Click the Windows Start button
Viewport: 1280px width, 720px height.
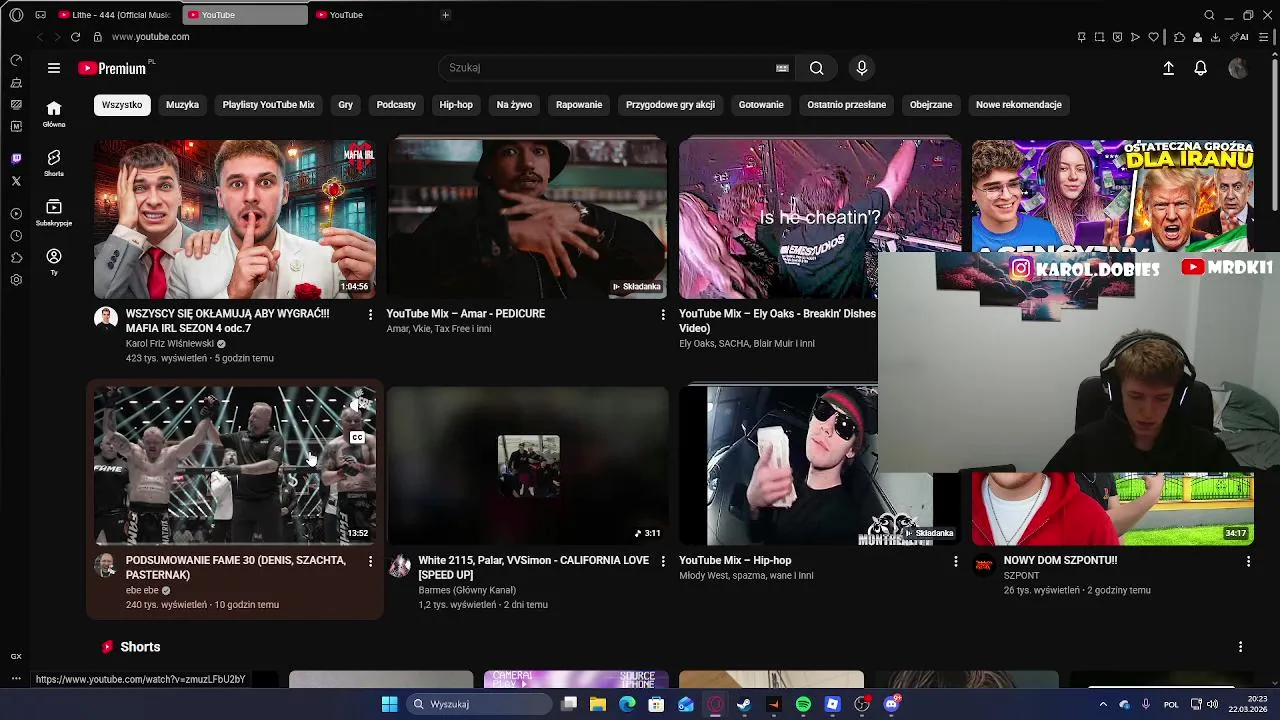pos(389,704)
